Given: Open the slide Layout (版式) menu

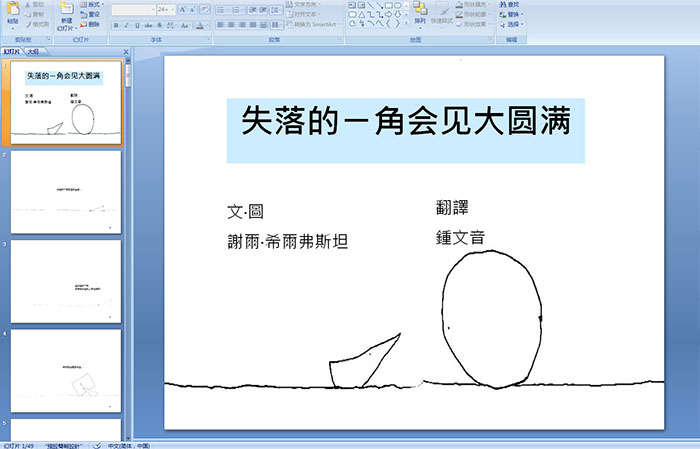Looking at the screenshot, I should (x=92, y=4).
